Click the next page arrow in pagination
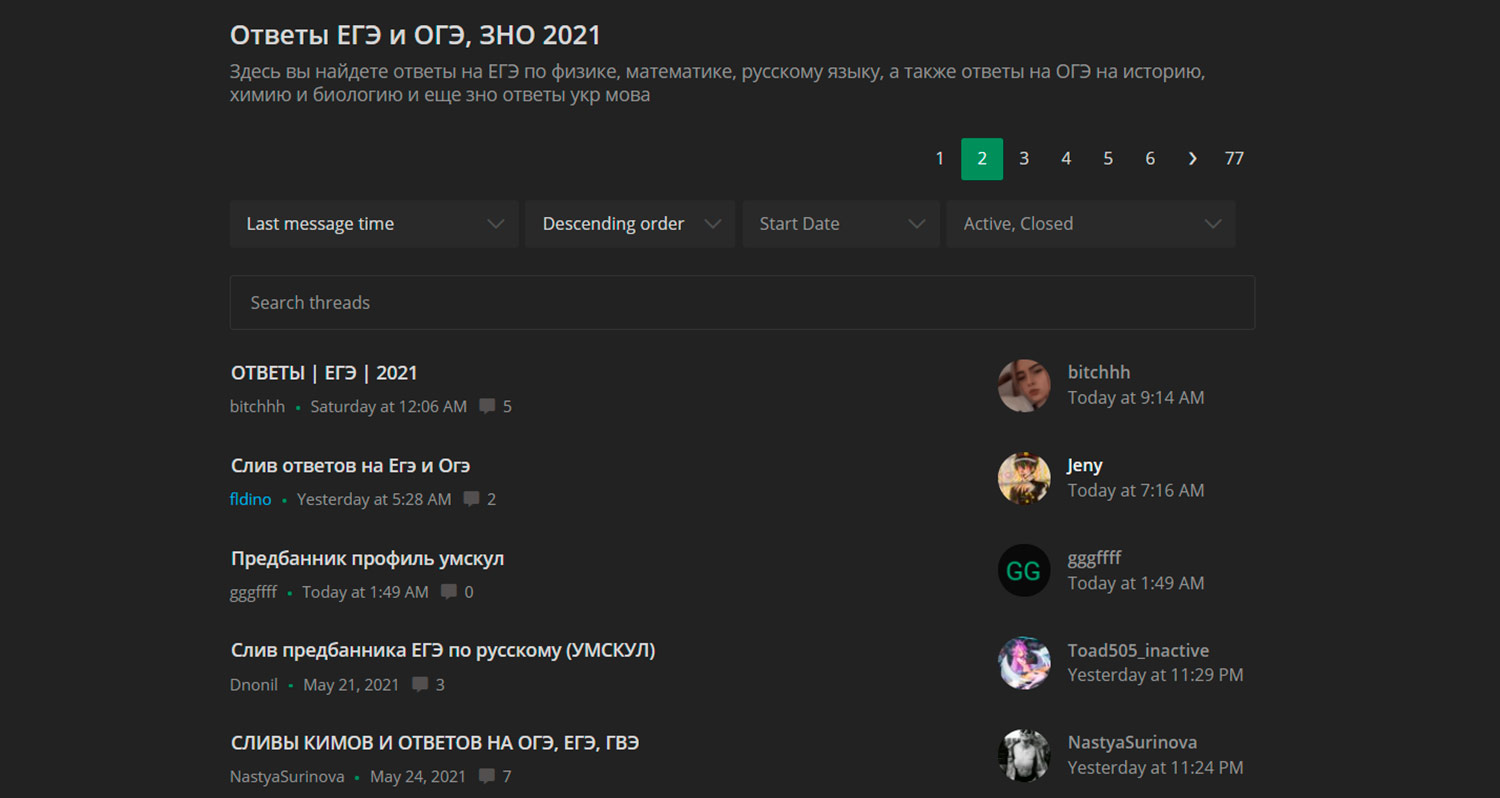1500x798 pixels. pyautogui.click(x=1192, y=159)
